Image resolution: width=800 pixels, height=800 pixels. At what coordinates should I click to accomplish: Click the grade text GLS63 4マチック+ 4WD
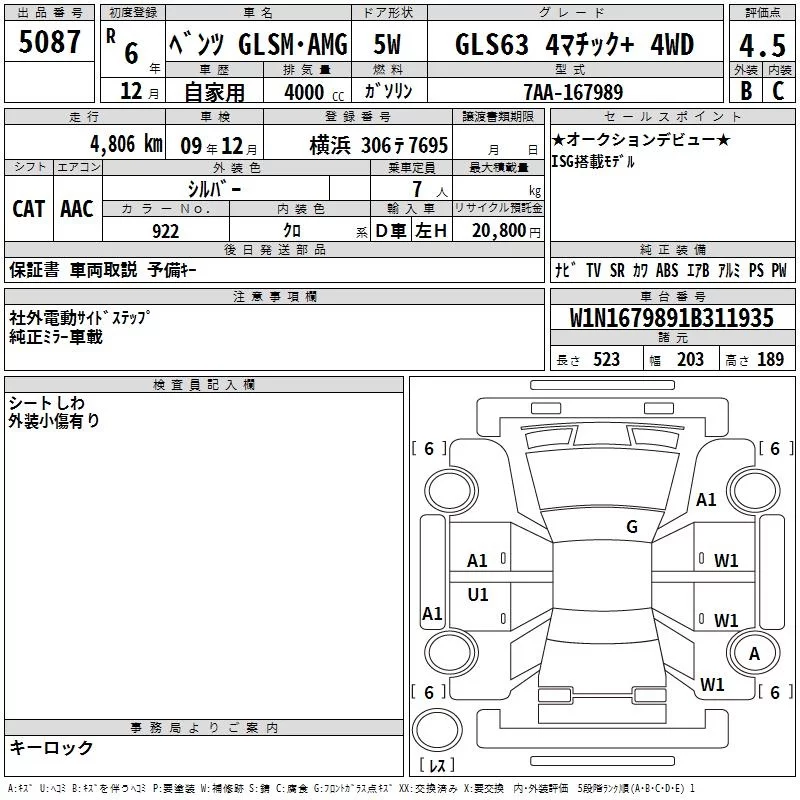click(574, 44)
